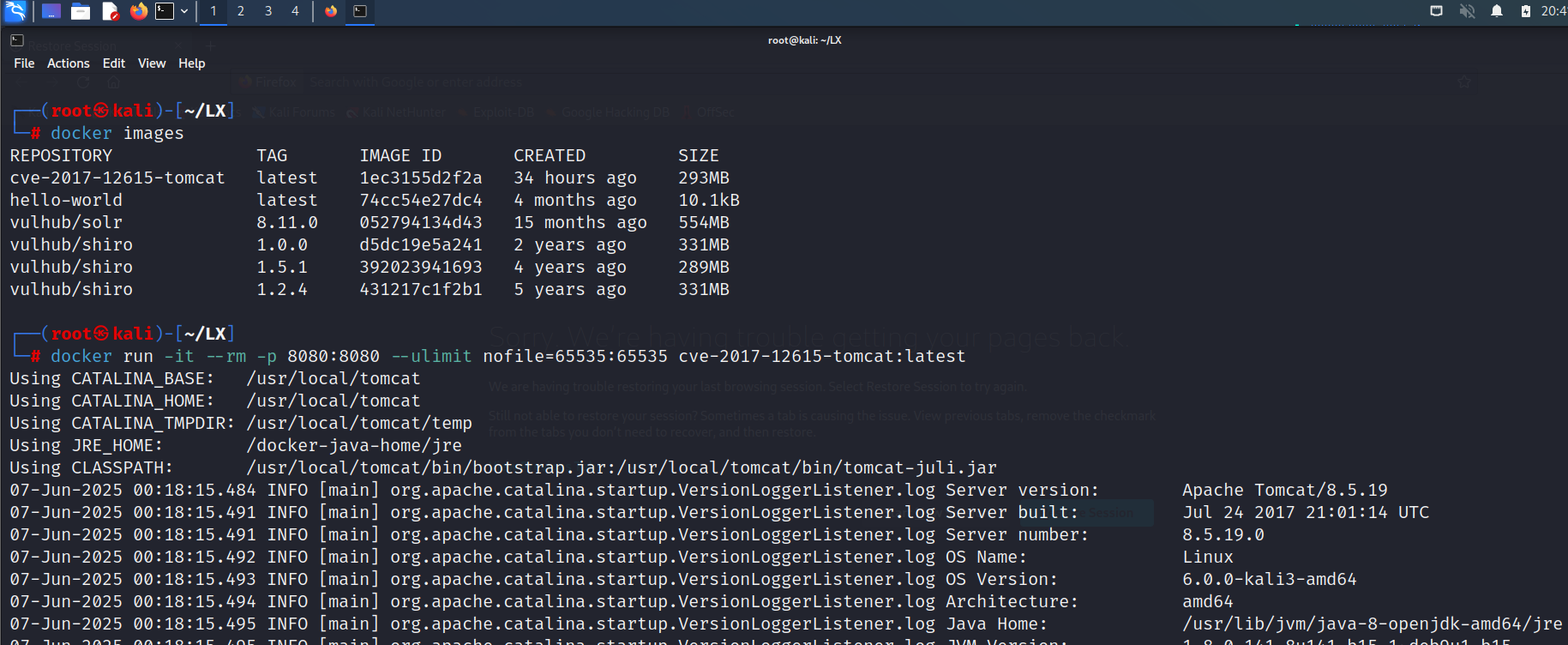
Task: Click '15 months ago' created value
Action: (x=580, y=222)
